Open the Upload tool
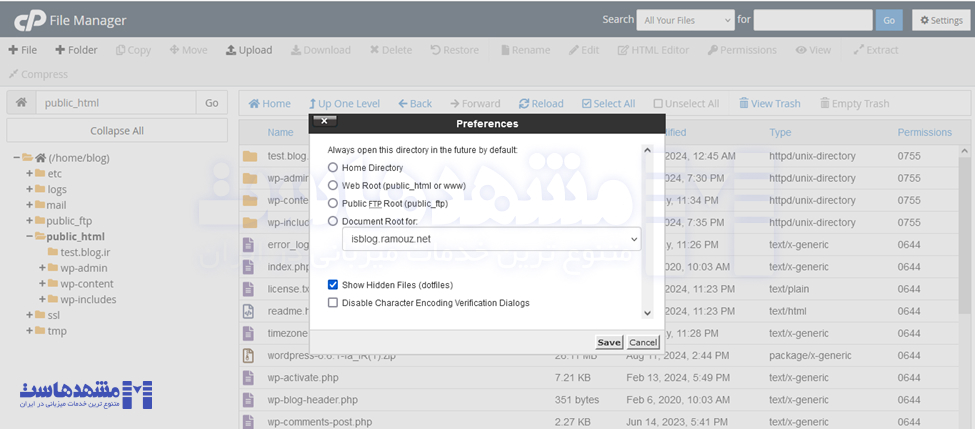The height and width of the screenshot is (429, 975). (x=249, y=50)
